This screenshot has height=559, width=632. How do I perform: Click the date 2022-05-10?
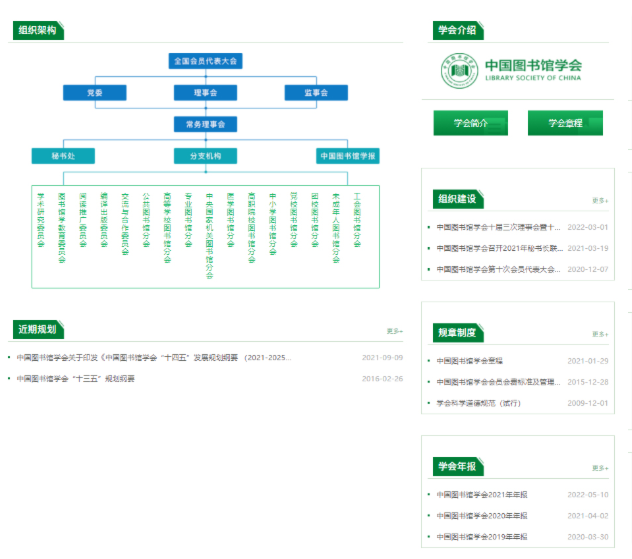click(588, 495)
